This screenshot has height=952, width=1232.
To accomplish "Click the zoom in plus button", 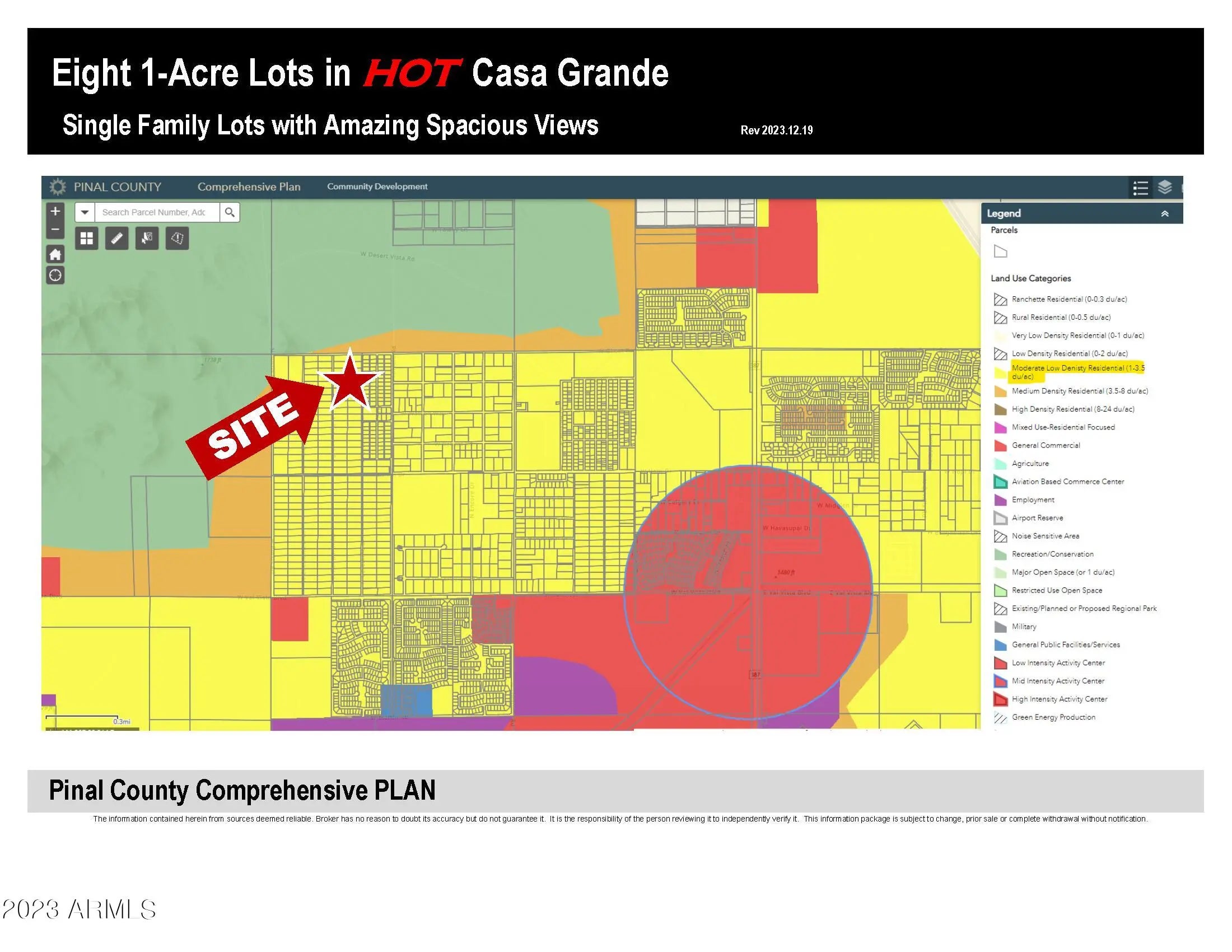I will click(x=55, y=212).
